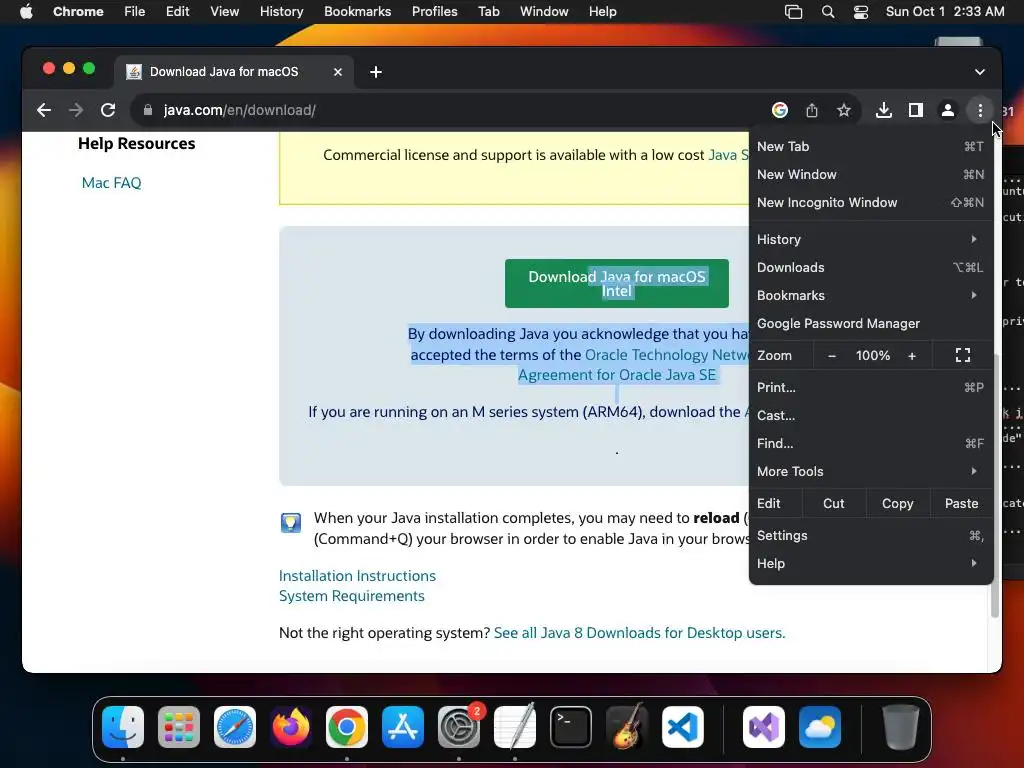Screen dimensions: 1024x768
Task: Open App Store from the Dock
Action: (403, 727)
